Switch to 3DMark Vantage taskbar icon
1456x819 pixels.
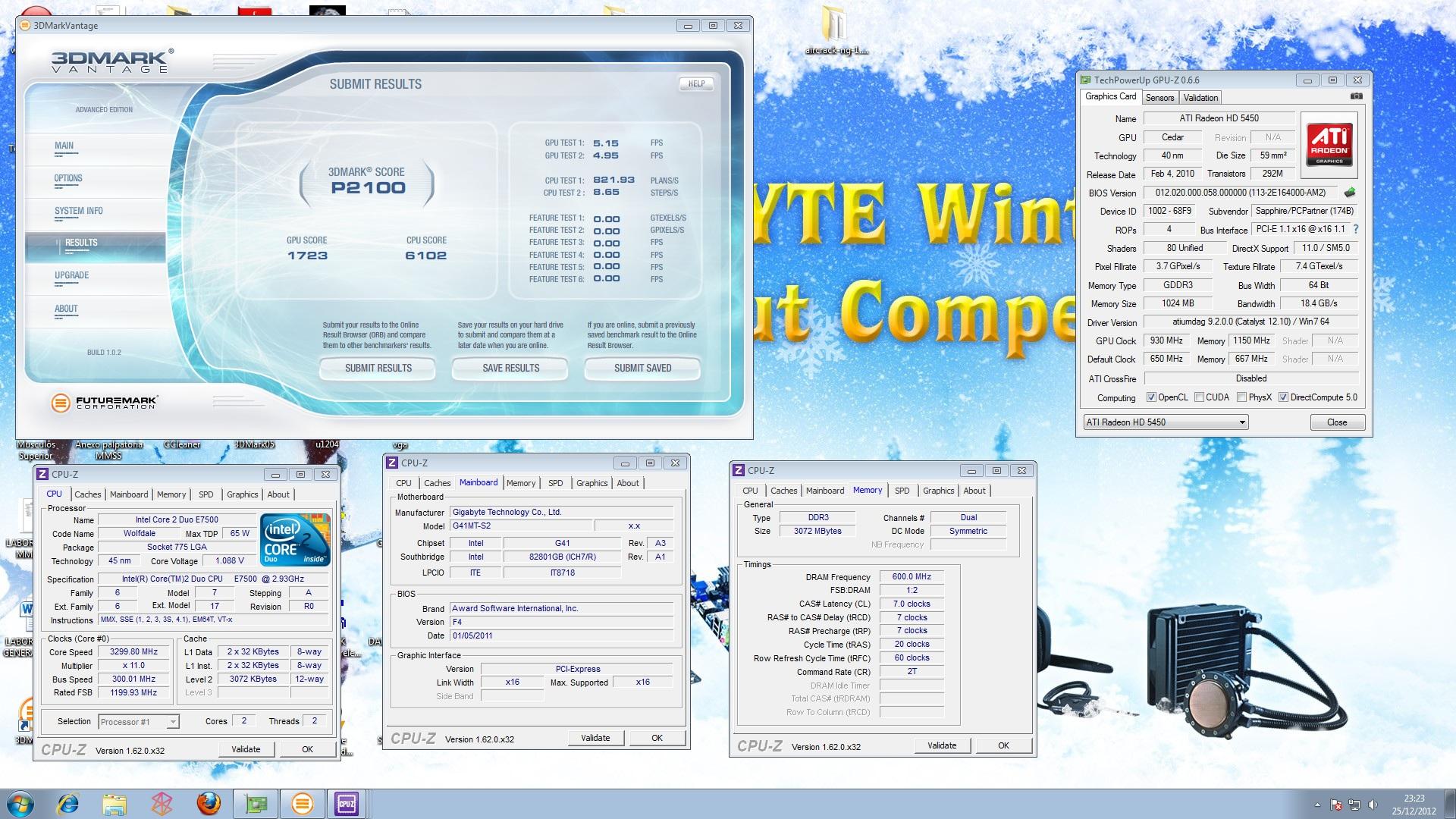pyautogui.click(x=303, y=804)
